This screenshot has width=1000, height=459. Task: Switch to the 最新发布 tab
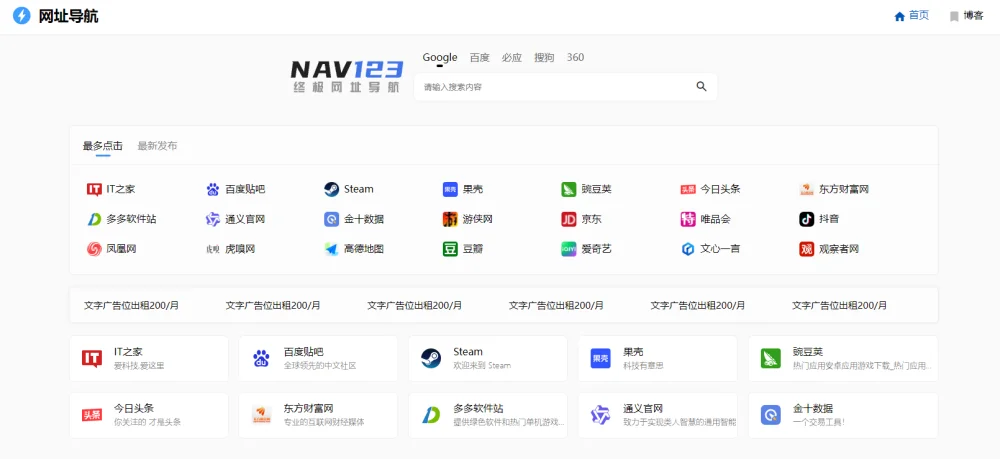[x=158, y=146]
